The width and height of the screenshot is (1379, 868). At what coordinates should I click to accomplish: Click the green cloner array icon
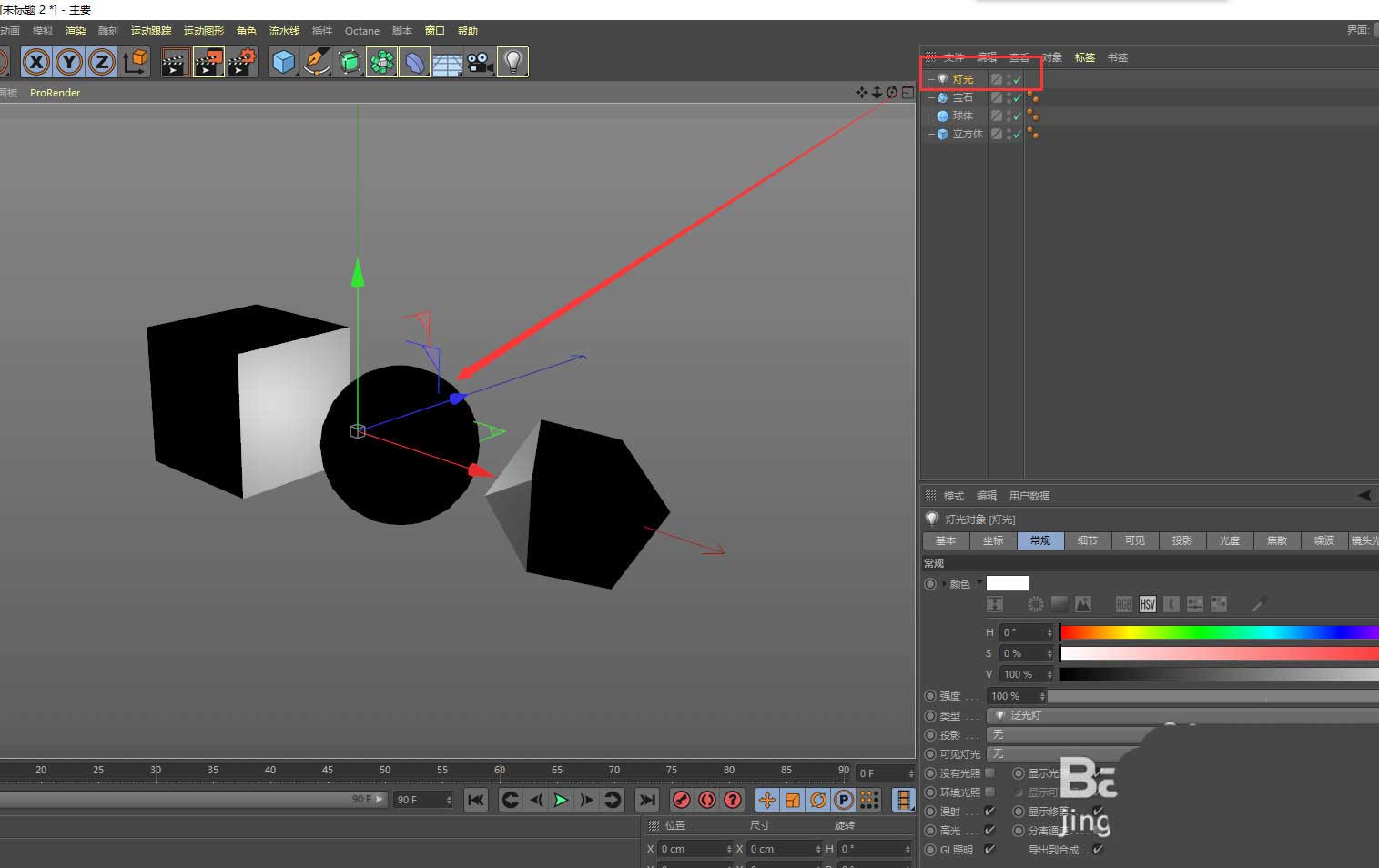[x=381, y=62]
